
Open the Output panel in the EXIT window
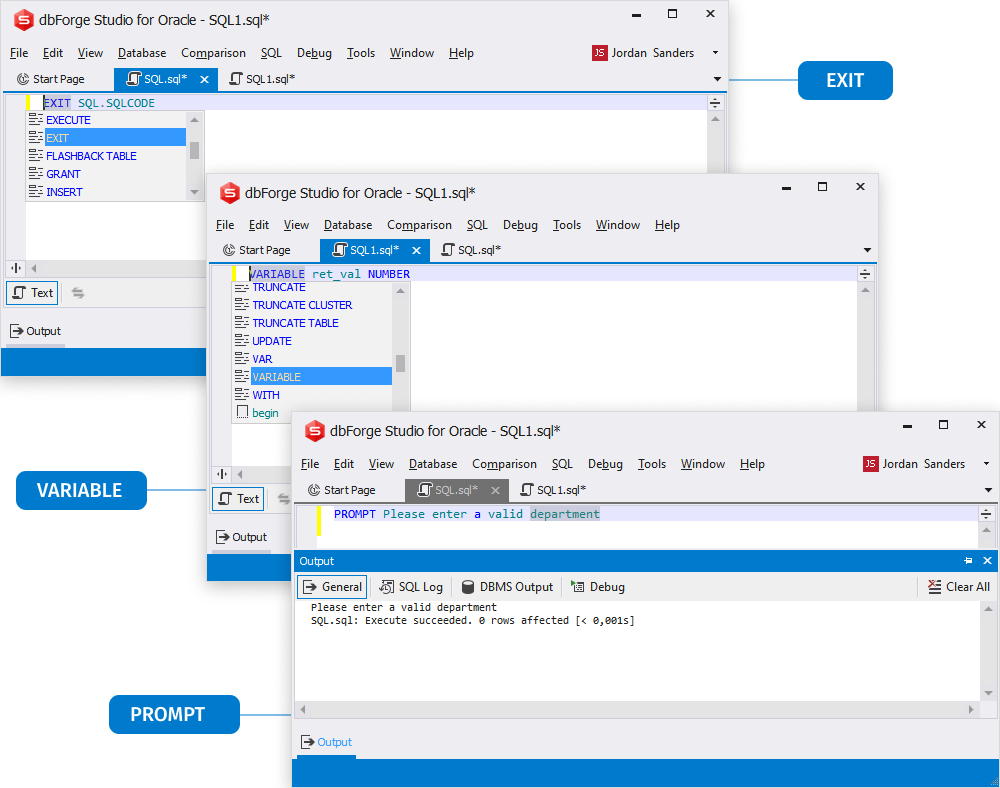click(x=36, y=332)
